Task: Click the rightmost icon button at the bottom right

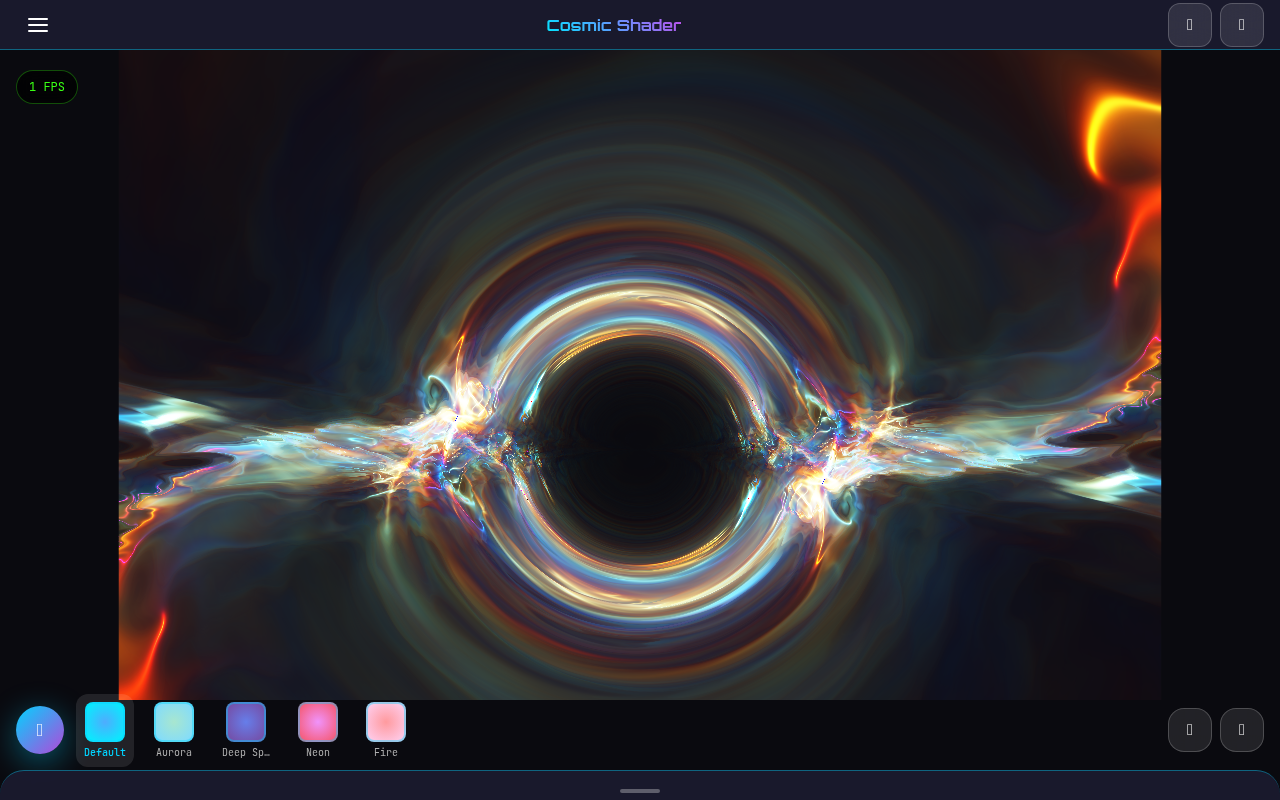Action: (1242, 730)
